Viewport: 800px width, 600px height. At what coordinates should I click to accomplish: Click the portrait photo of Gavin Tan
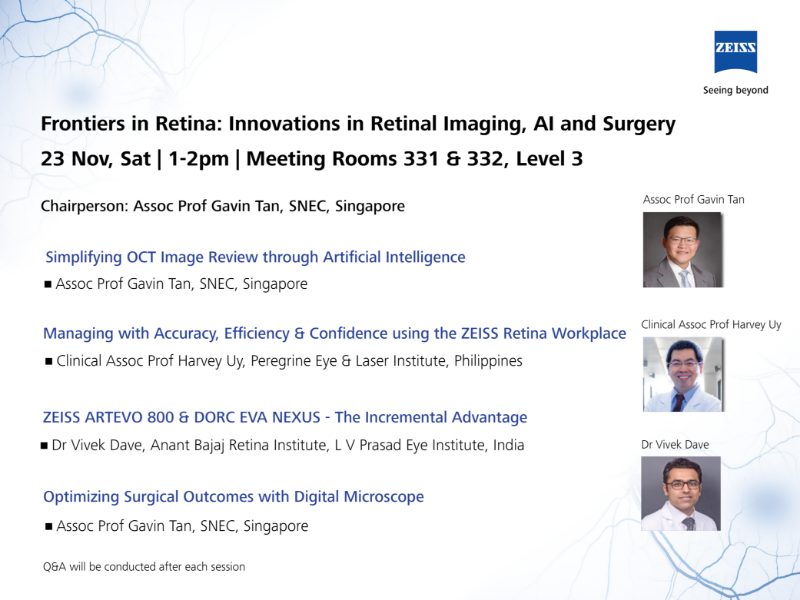[681, 249]
